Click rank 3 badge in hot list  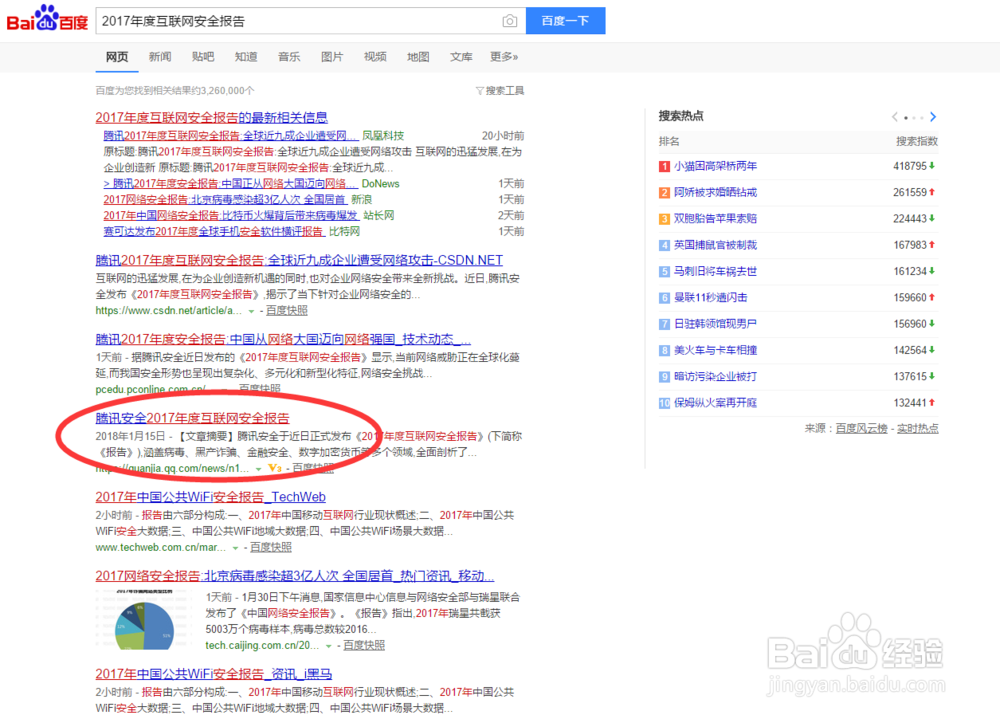click(664, 219)
